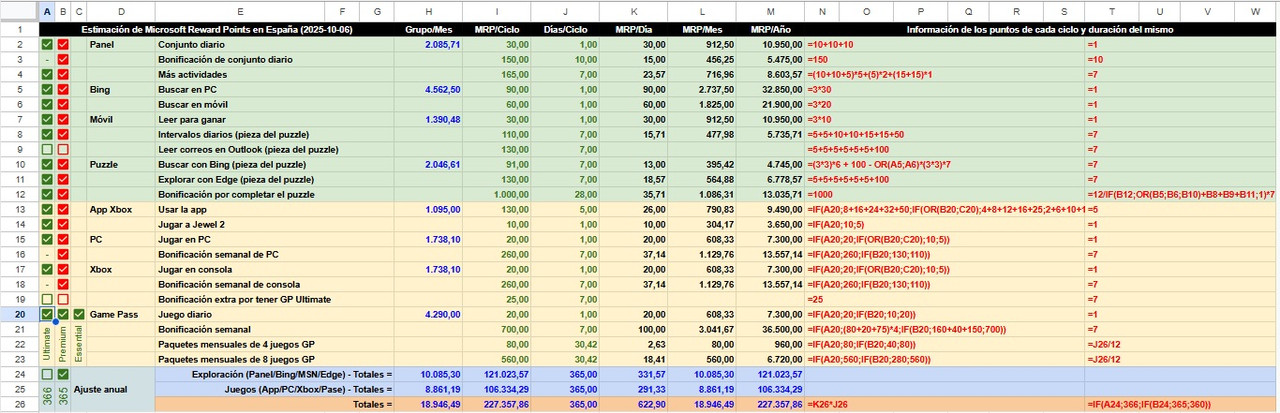Click the 'Días/Ciclo' header cell
Screen dimensions: 1280x413
coord(565,30)
